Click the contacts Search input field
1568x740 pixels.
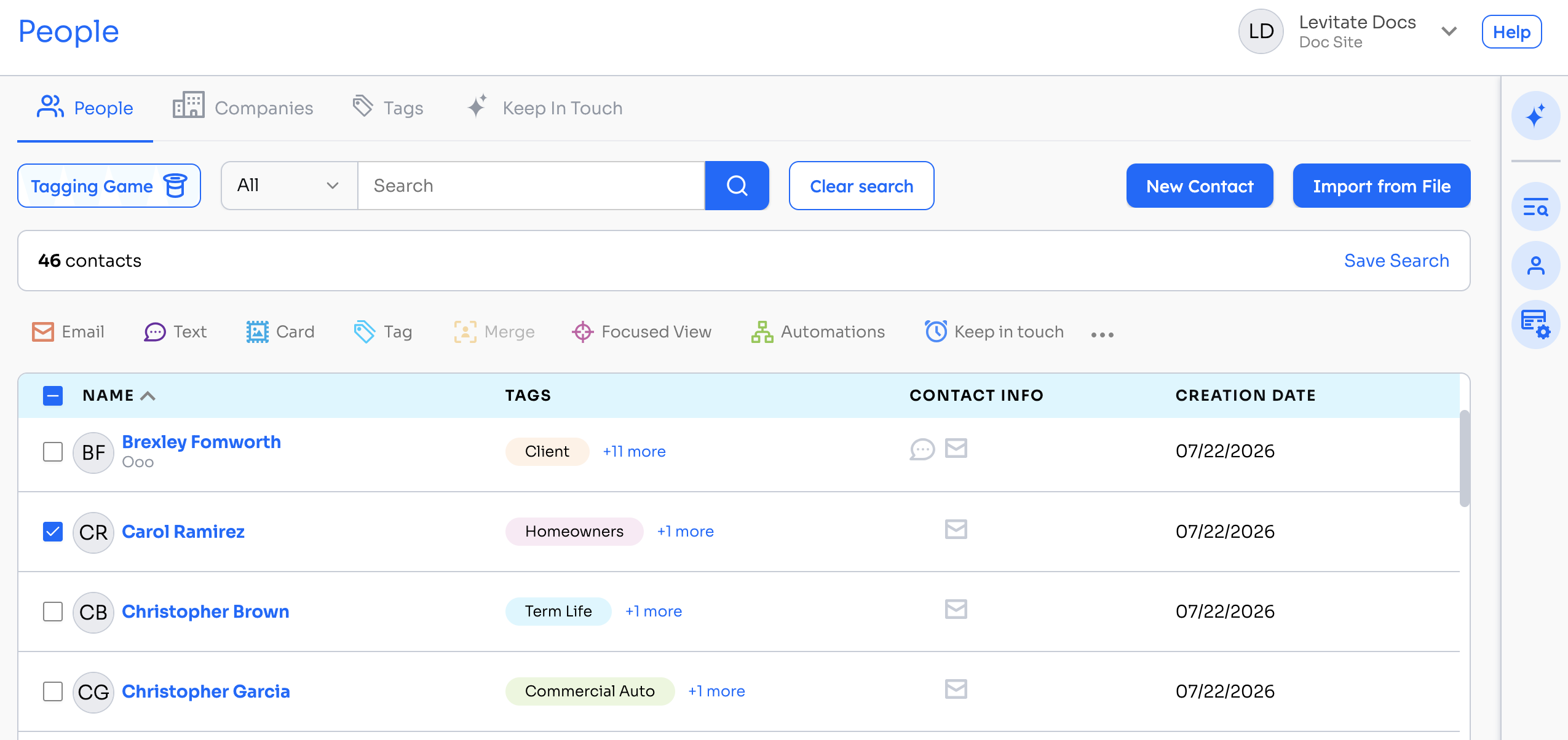point(531,186)
